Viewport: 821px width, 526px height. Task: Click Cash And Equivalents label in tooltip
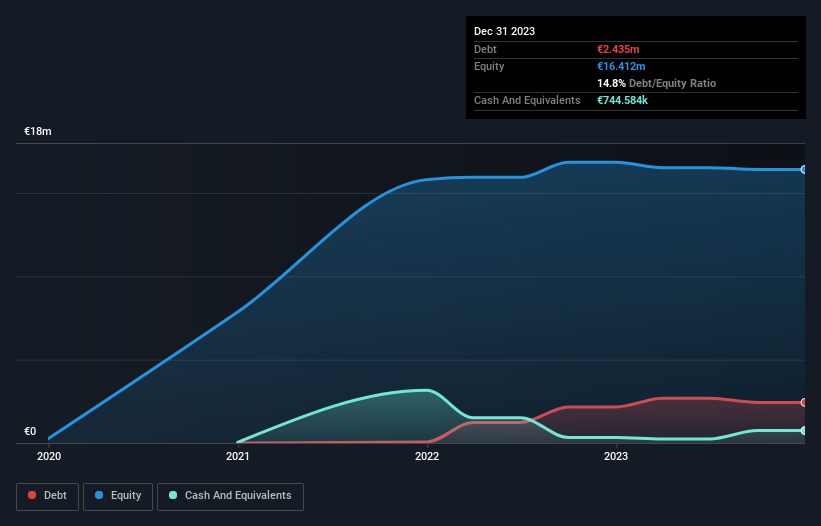tap(527, 100)
